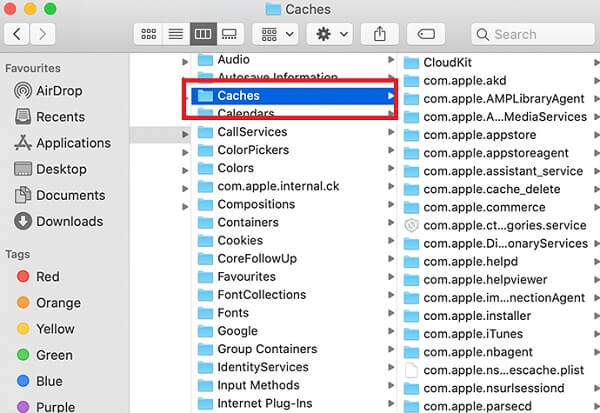This screenshot has width=600, height=413.
Task: Select the CoreFollowUp folder
Action: 294,259
